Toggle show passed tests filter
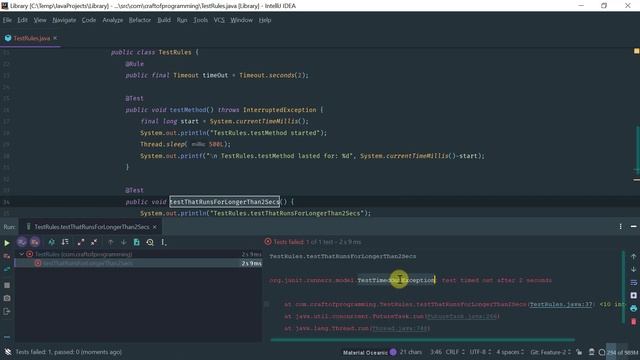 click(22, 242)
